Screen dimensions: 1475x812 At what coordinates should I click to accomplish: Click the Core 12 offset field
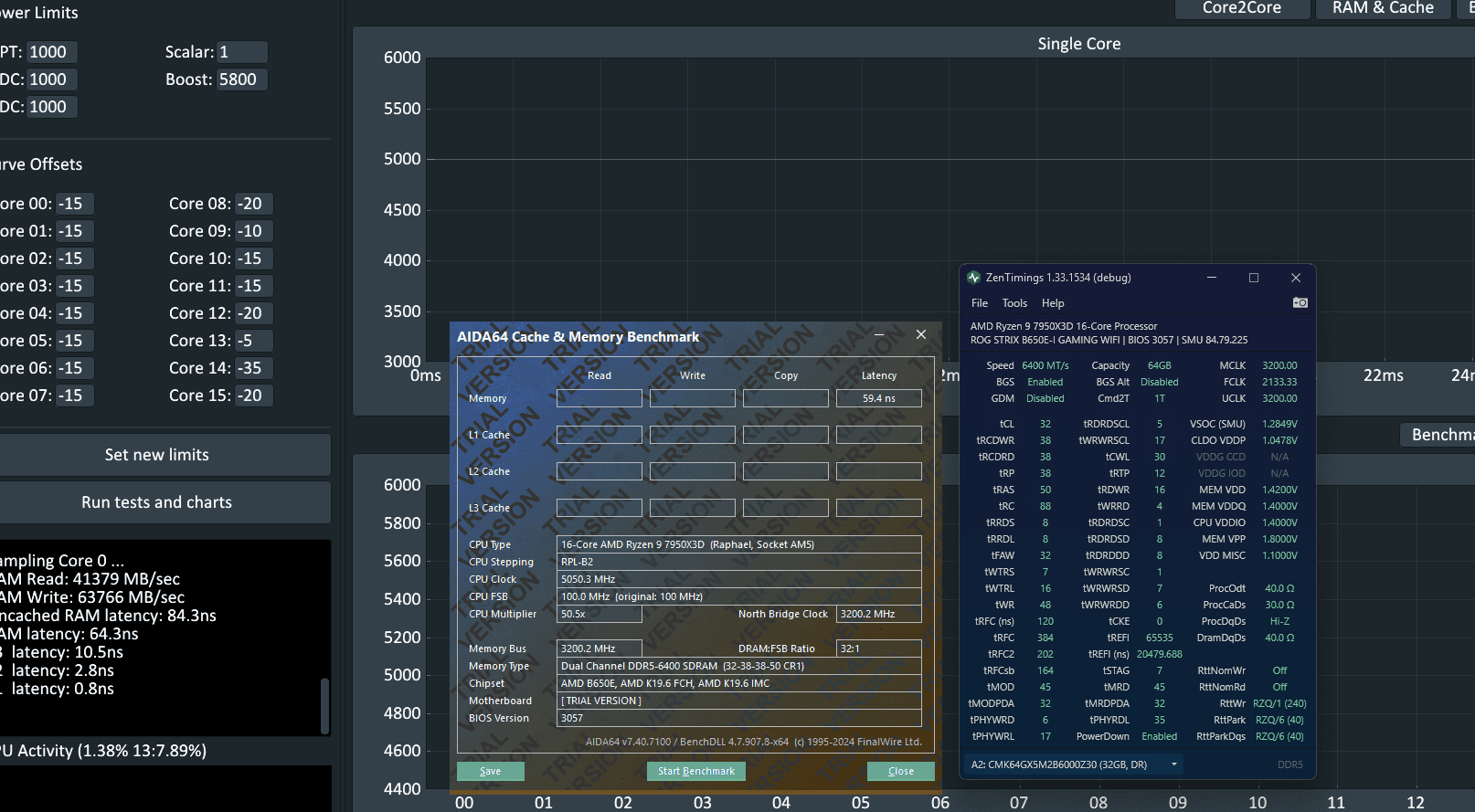click(x=254, y=313)
